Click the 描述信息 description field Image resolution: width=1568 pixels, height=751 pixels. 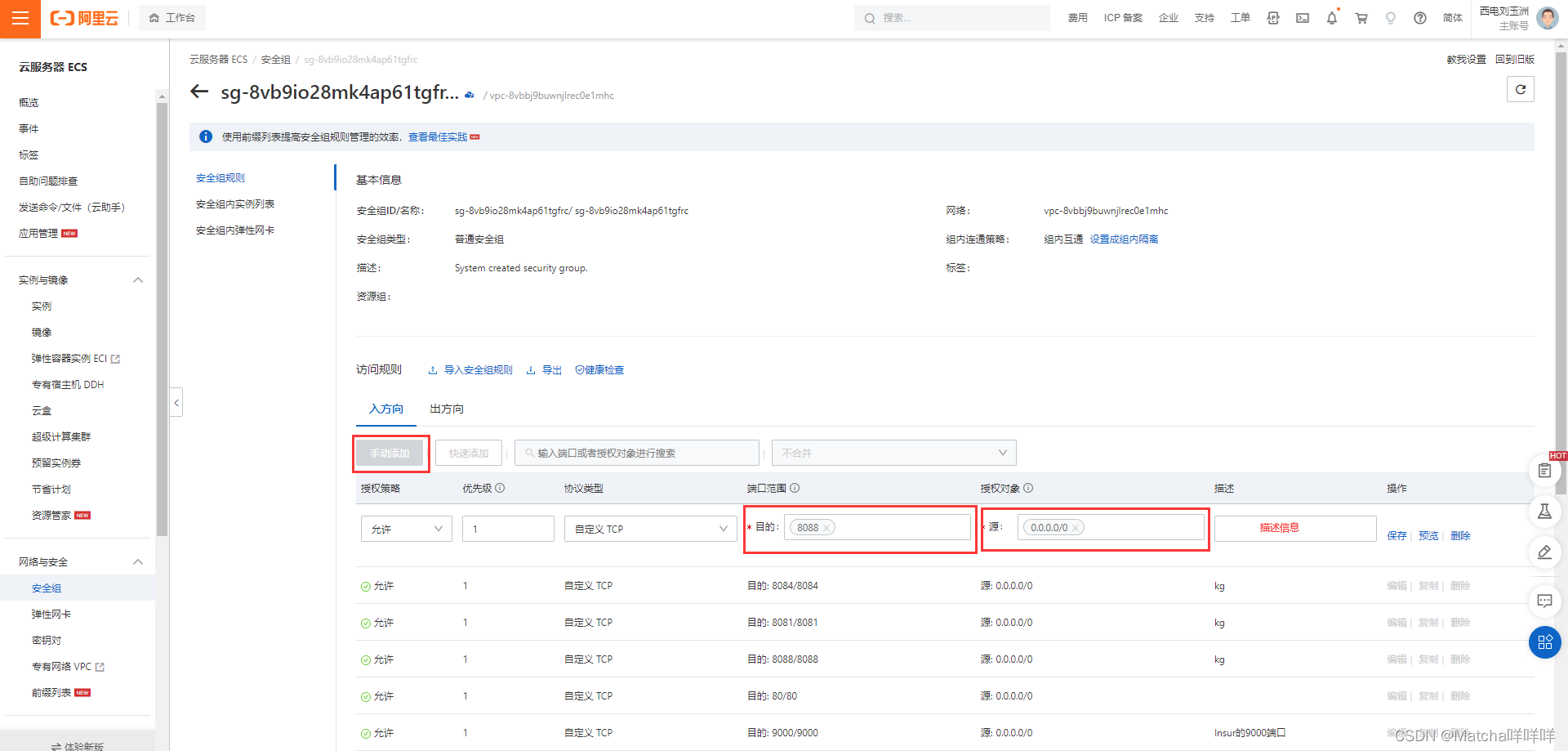(1295, 528)
